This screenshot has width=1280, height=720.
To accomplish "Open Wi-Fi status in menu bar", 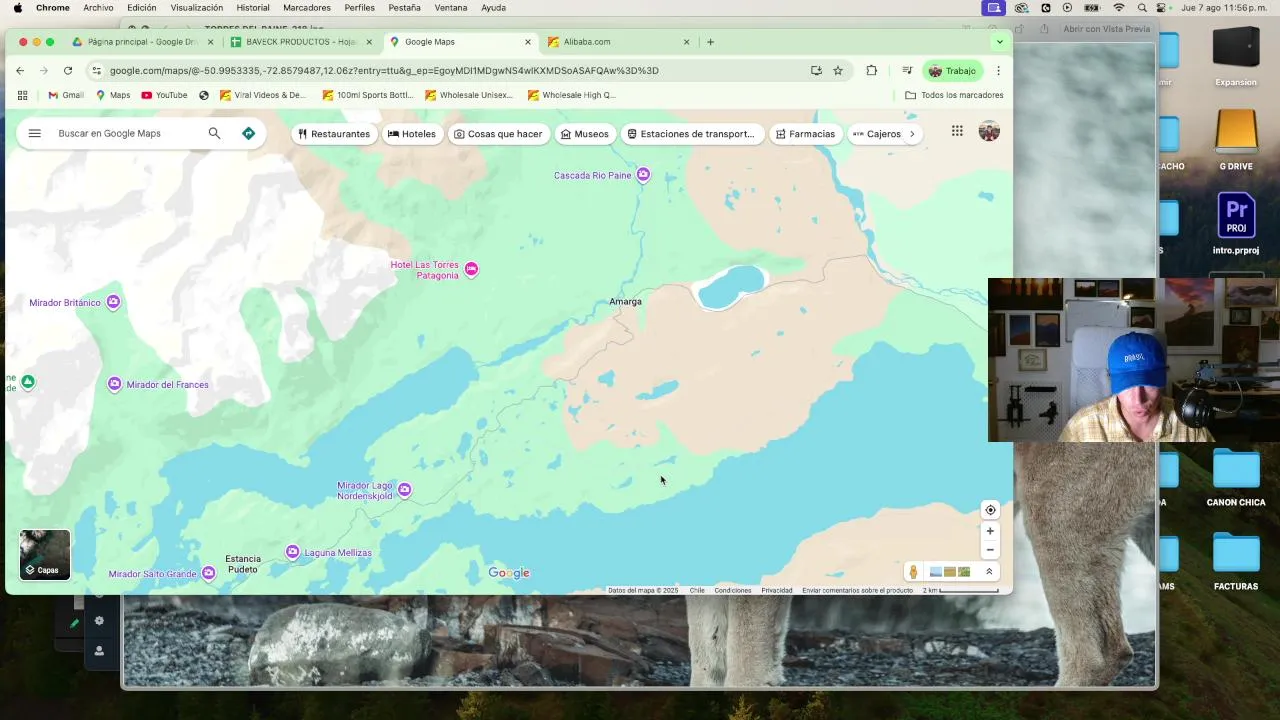I will pos(1119,7).
